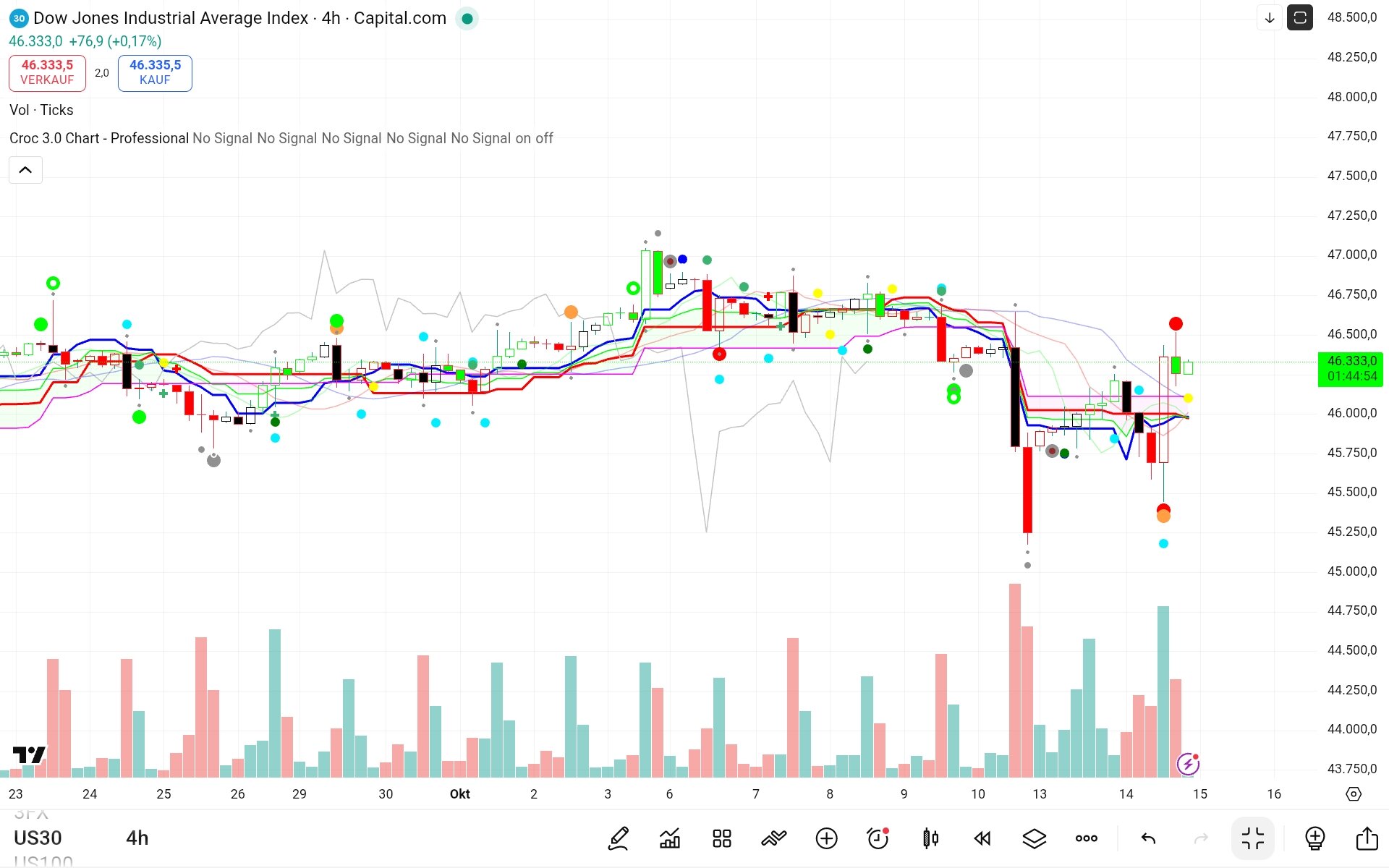Change the 4h timeframe selector
Screen dimensions: 1389x868
tap(137, 838)
